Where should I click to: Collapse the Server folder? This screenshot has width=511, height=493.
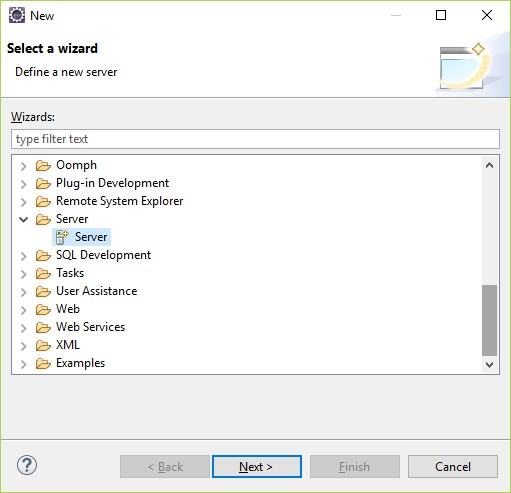(x=23, y=219)
